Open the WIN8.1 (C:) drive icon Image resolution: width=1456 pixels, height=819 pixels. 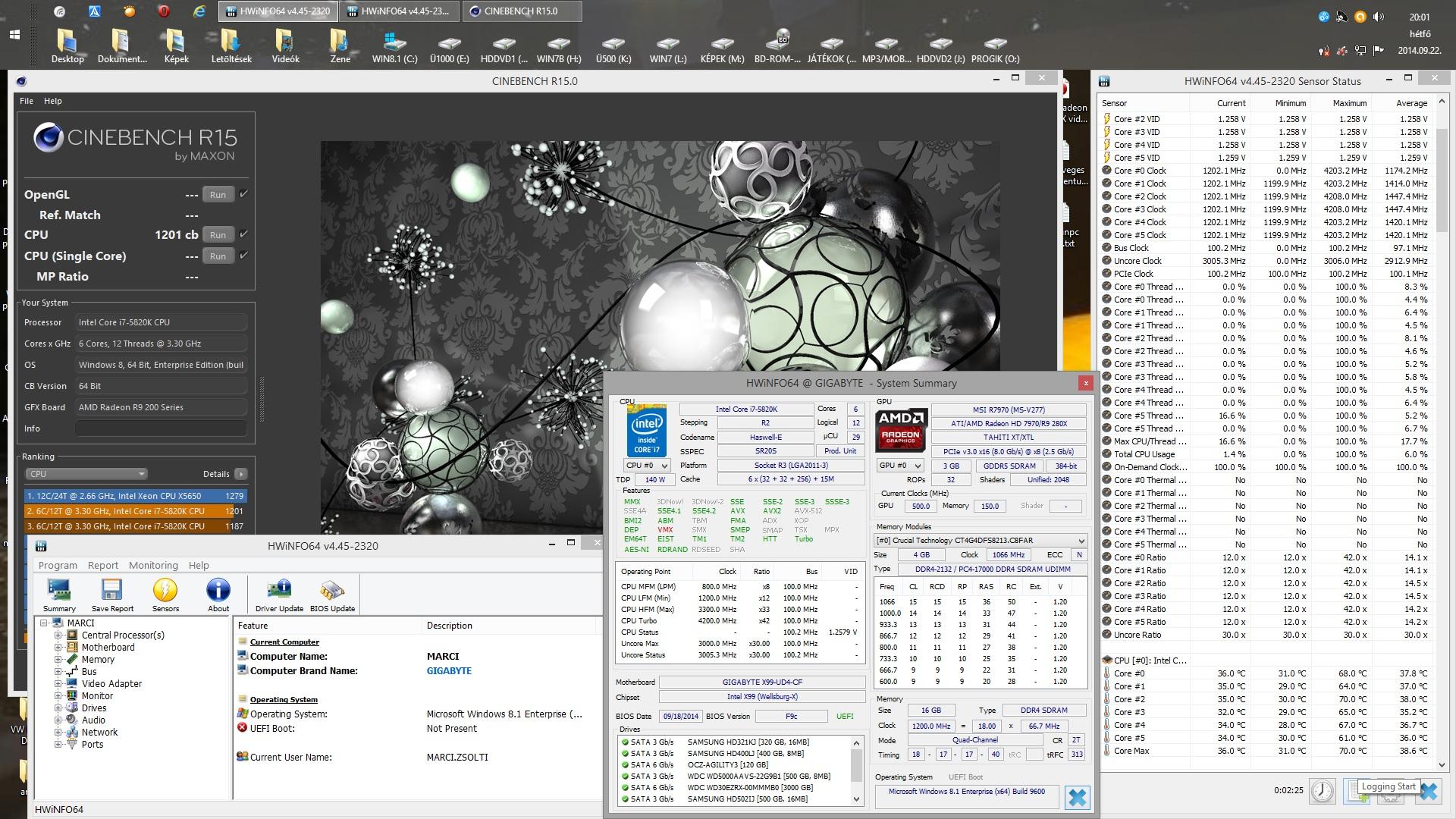[394, 45]
